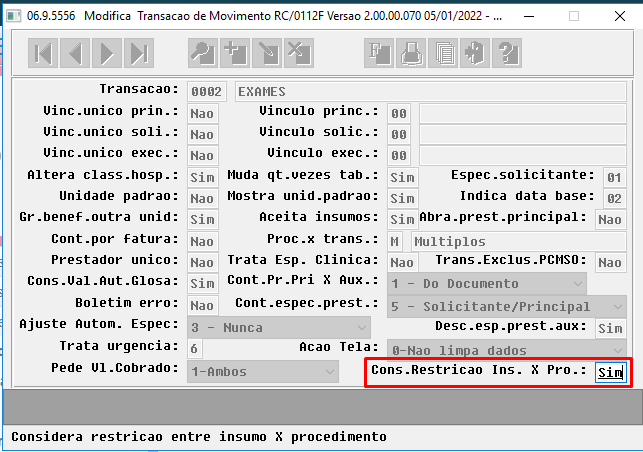Close the Modifica Transacao window
This screenshot has height=452, width=643.
(620, 16)
